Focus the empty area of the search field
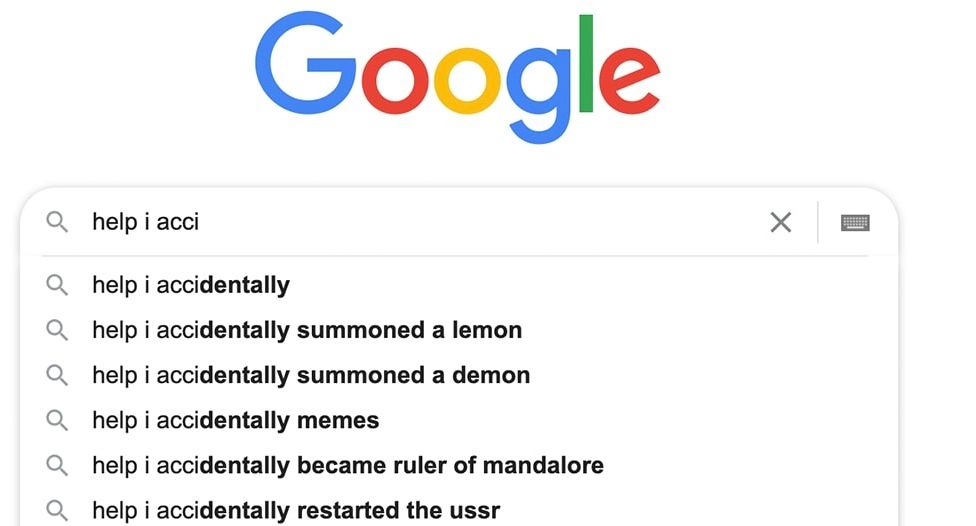The width and height of the screenshot is (976, 526). 480,222
